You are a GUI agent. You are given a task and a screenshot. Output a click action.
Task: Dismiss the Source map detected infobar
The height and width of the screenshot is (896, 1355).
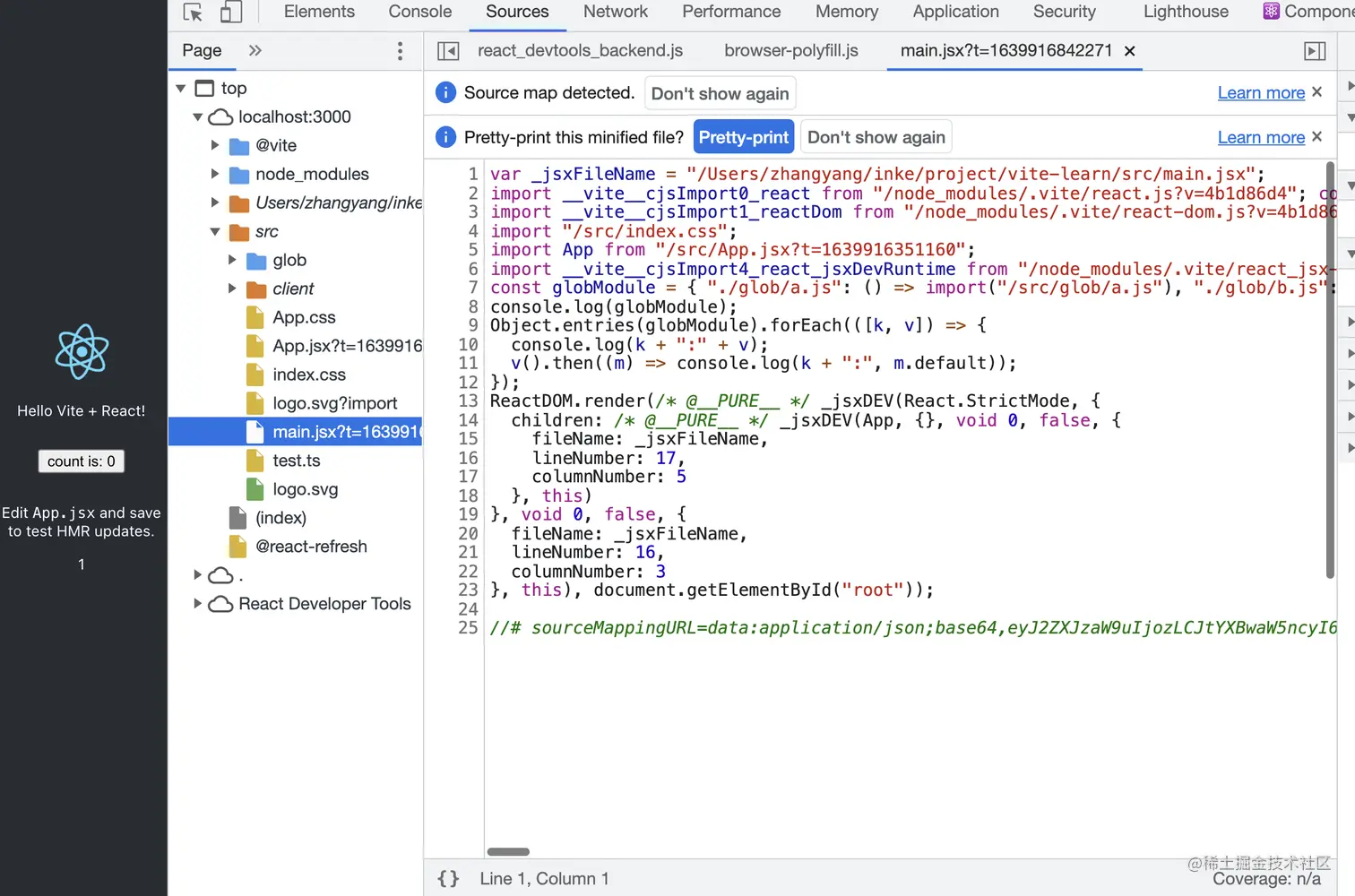[1316, 91]
